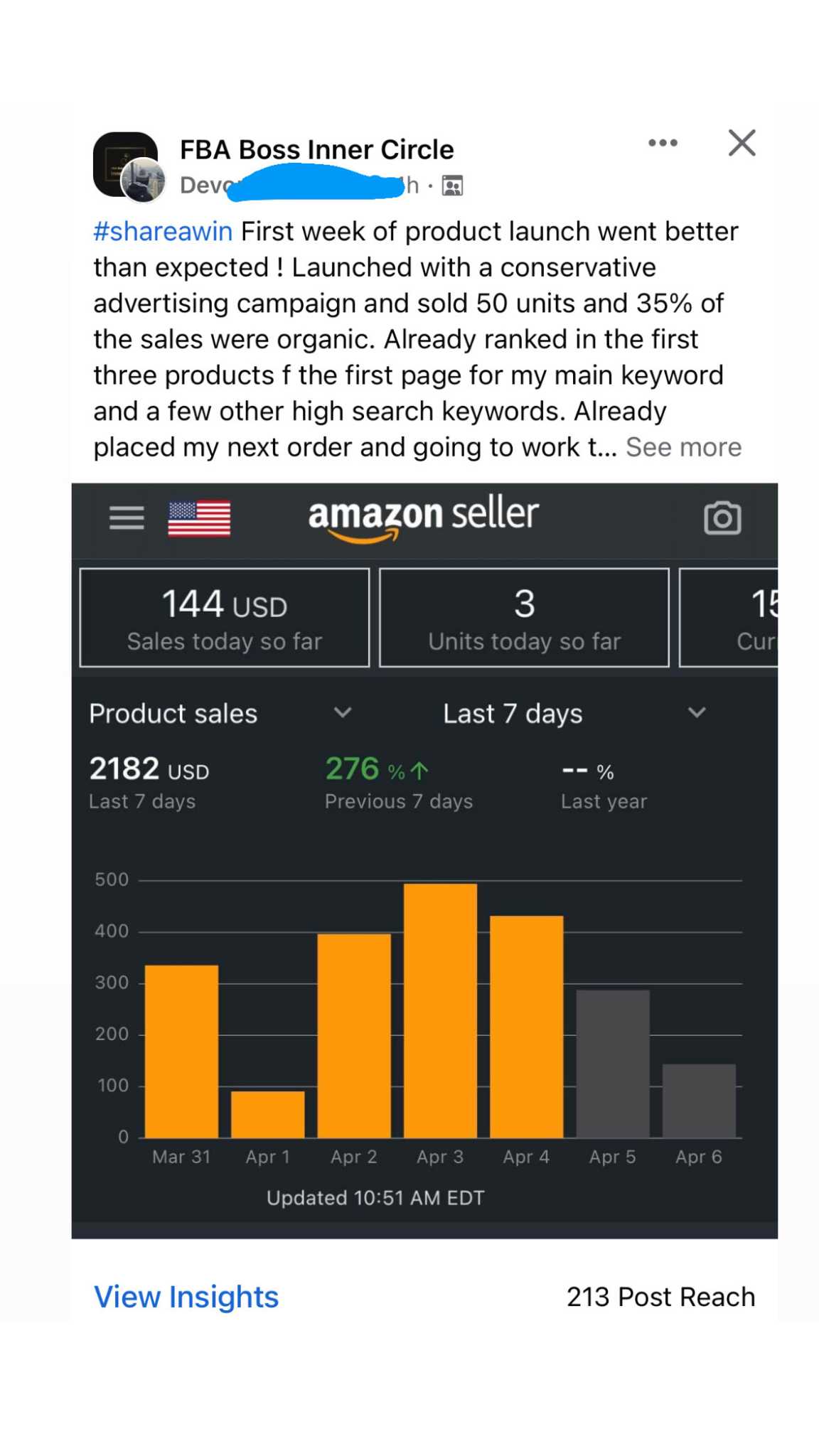Click the group members audience icon
This screenshot has height=1456, width=819.
click(x=452, y=186)
